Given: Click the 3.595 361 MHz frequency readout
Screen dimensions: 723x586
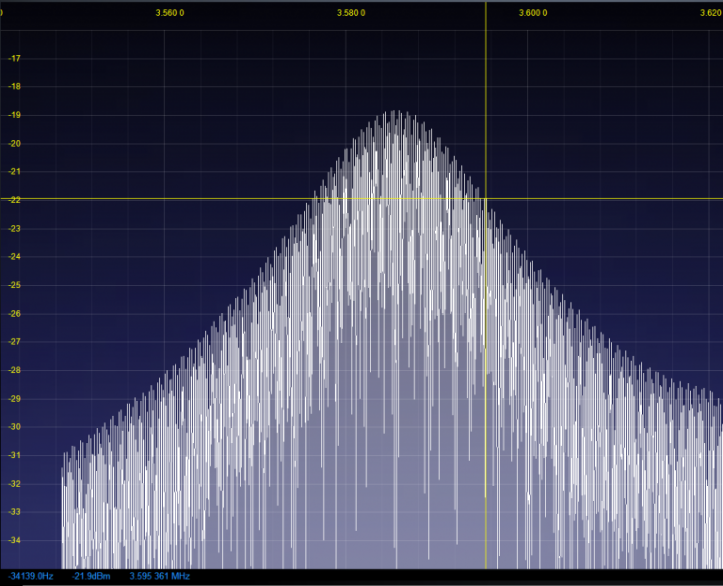Looking at the screenshot, I should click(159, 577).
